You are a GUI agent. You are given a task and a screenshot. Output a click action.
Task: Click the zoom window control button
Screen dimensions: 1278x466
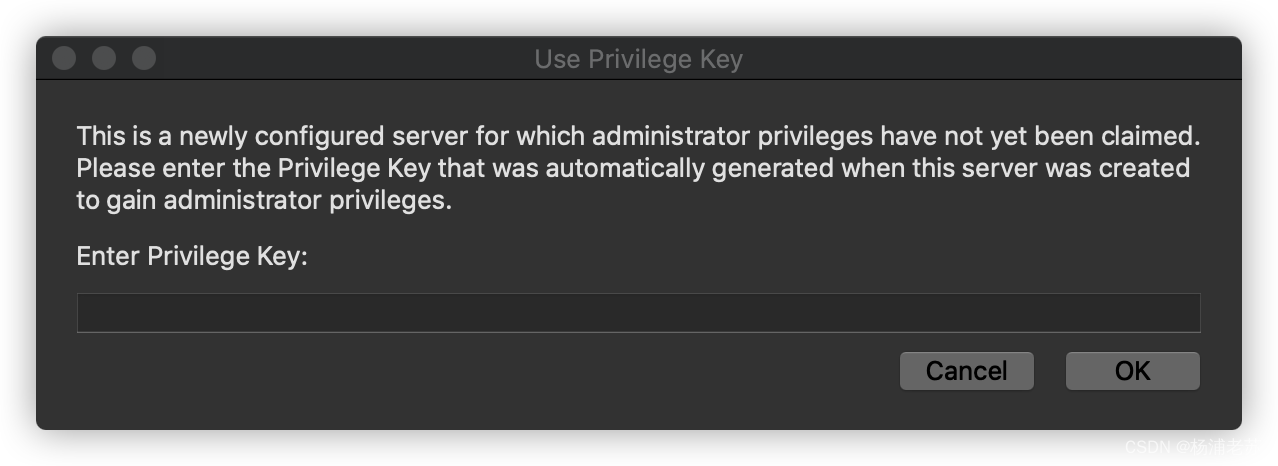[x=144, y=58]
